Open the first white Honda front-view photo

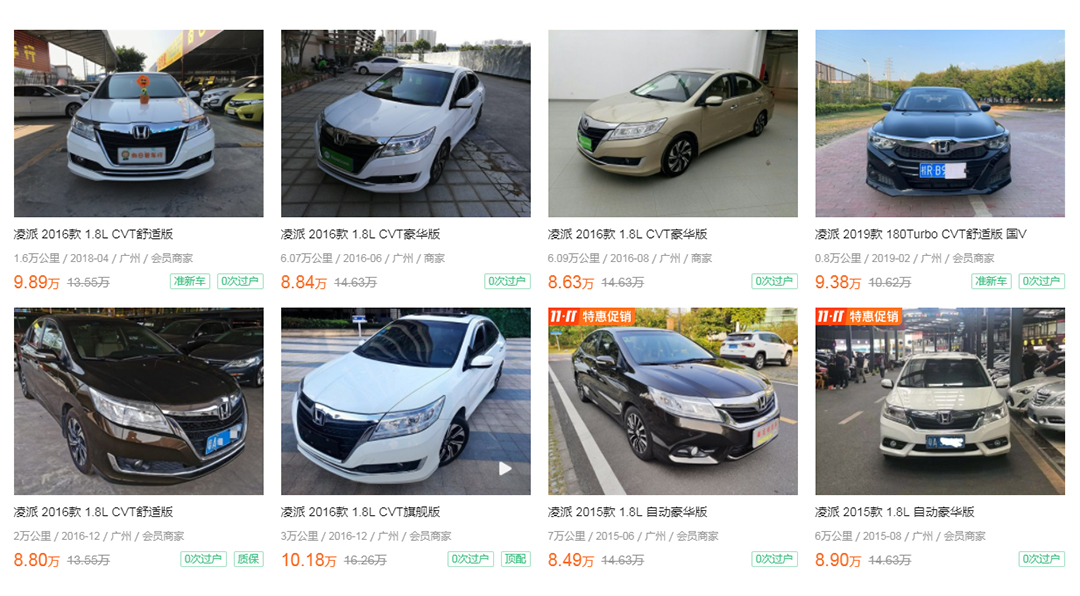point(138,123)
